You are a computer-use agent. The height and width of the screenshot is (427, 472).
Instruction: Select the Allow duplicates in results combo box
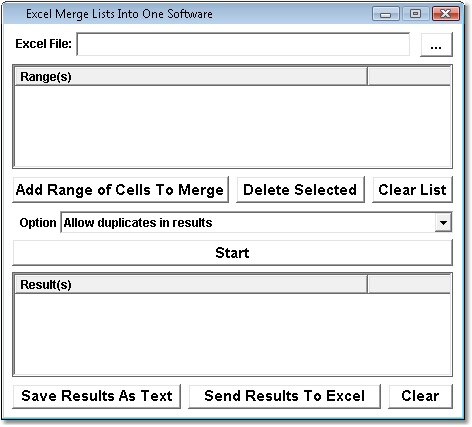coord(256,223)
